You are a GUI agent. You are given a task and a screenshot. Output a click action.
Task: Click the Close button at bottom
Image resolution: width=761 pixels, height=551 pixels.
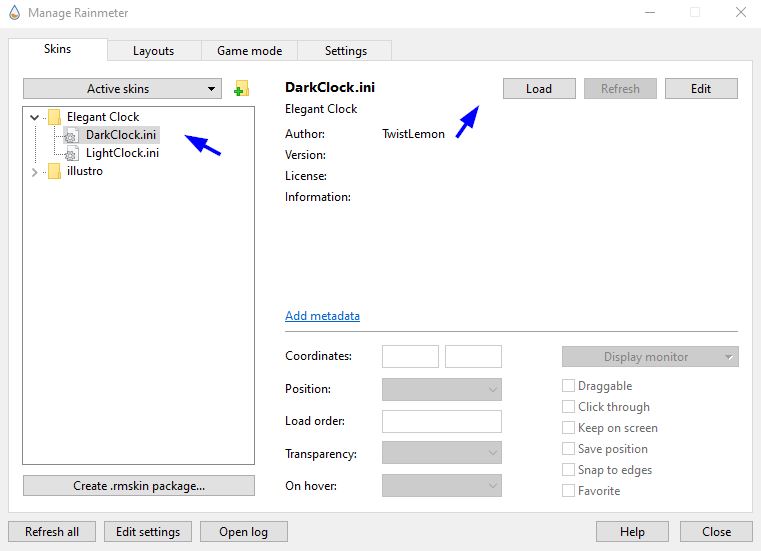716,532
